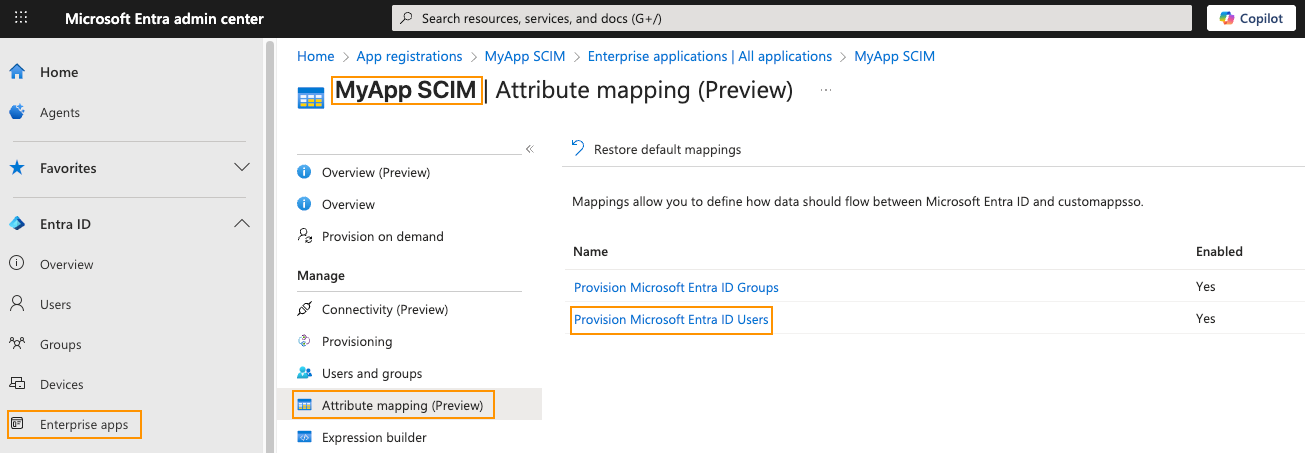Collapse the Entra ID section chevron
The width and height of the screenshot is (1305, 453).
[241, 223]
